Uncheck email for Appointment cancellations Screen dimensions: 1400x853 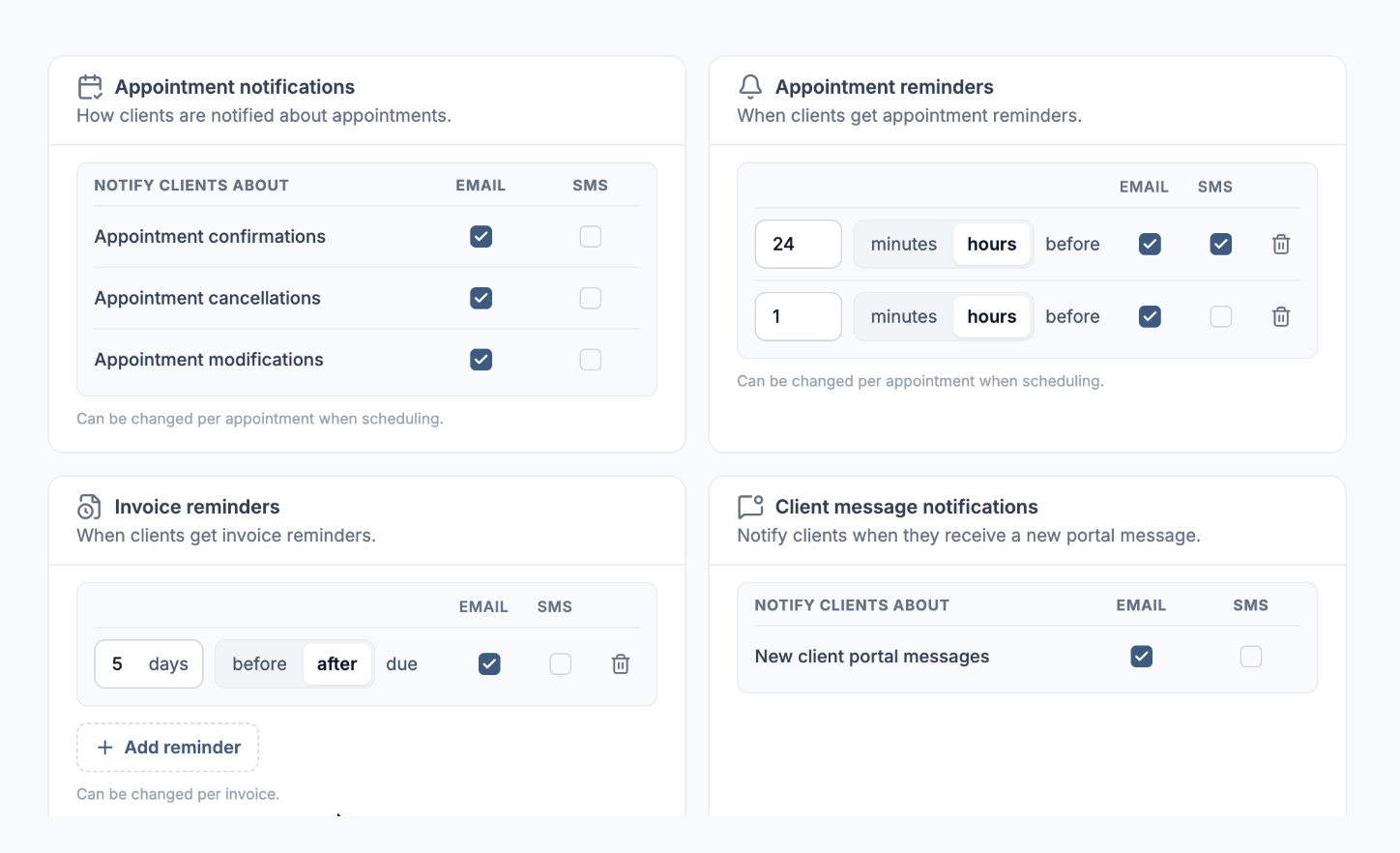click(481, 298)
